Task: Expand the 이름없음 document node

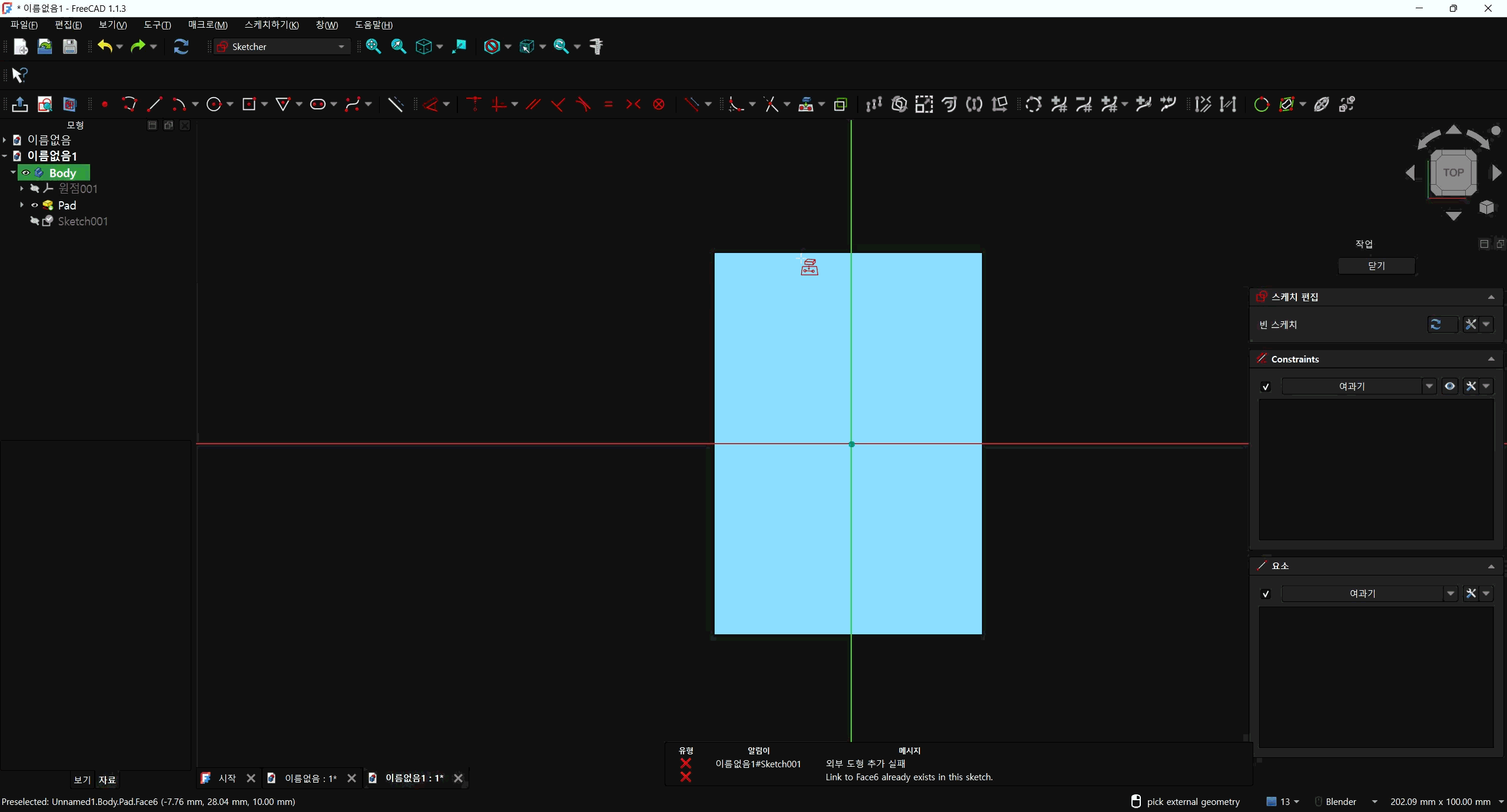Action: pos(4,140)
